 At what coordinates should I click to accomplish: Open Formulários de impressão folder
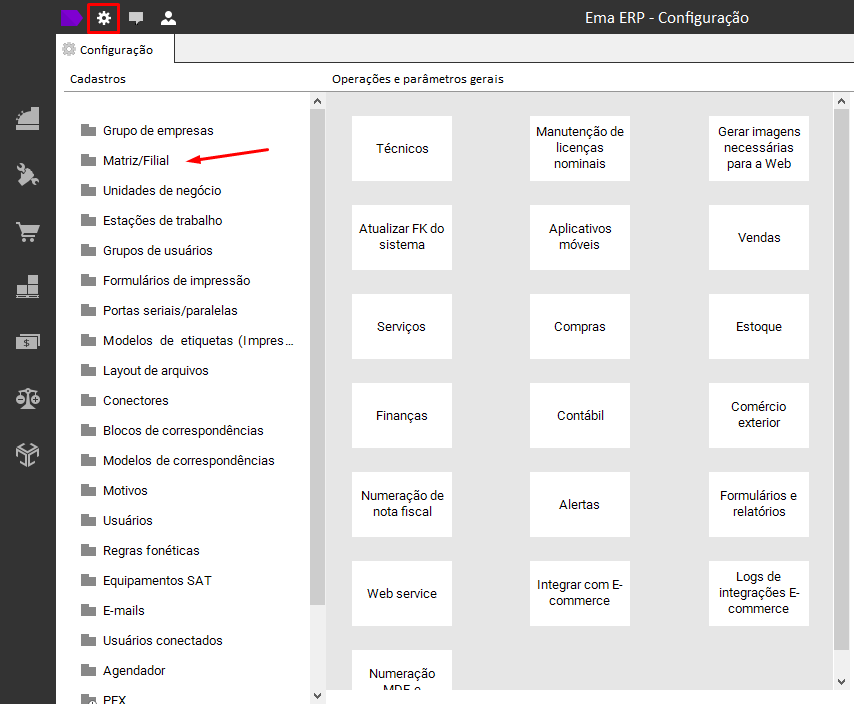click(166, 280)
